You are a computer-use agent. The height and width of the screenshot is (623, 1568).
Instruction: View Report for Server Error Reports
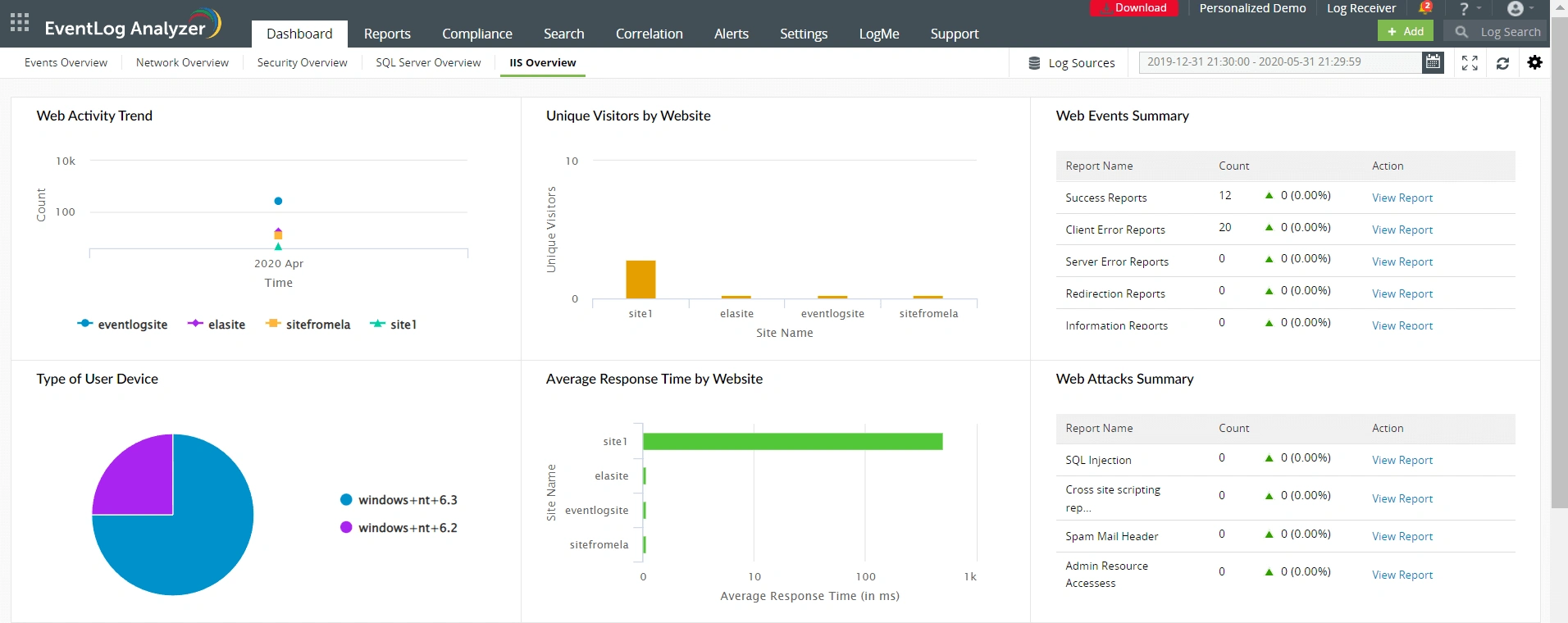point(1402,261)
